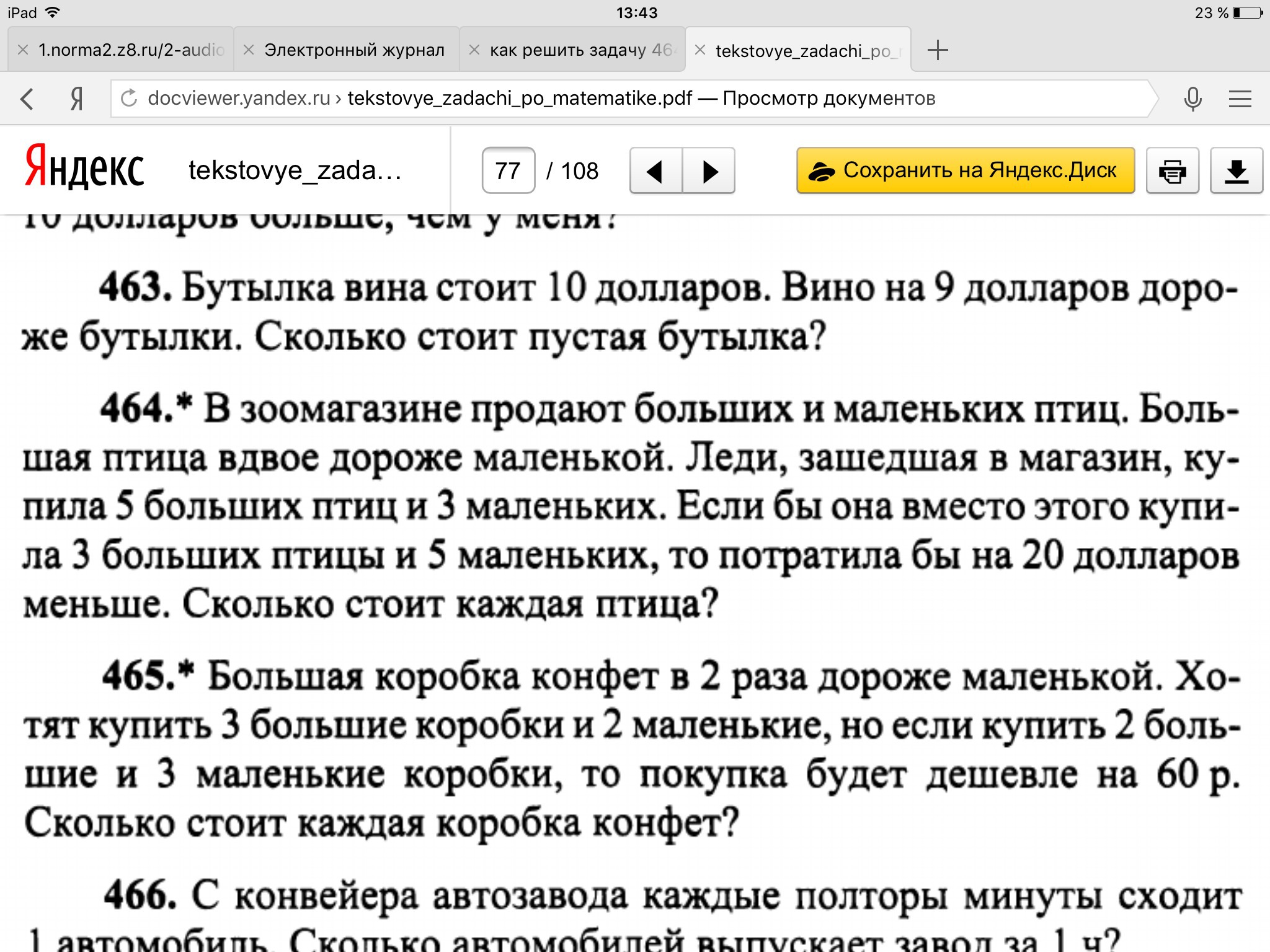The width and height of the screenshot is (1270, 952).
Task: Tap the microphone voice search icon
Action: click(x=1192, y=99)
